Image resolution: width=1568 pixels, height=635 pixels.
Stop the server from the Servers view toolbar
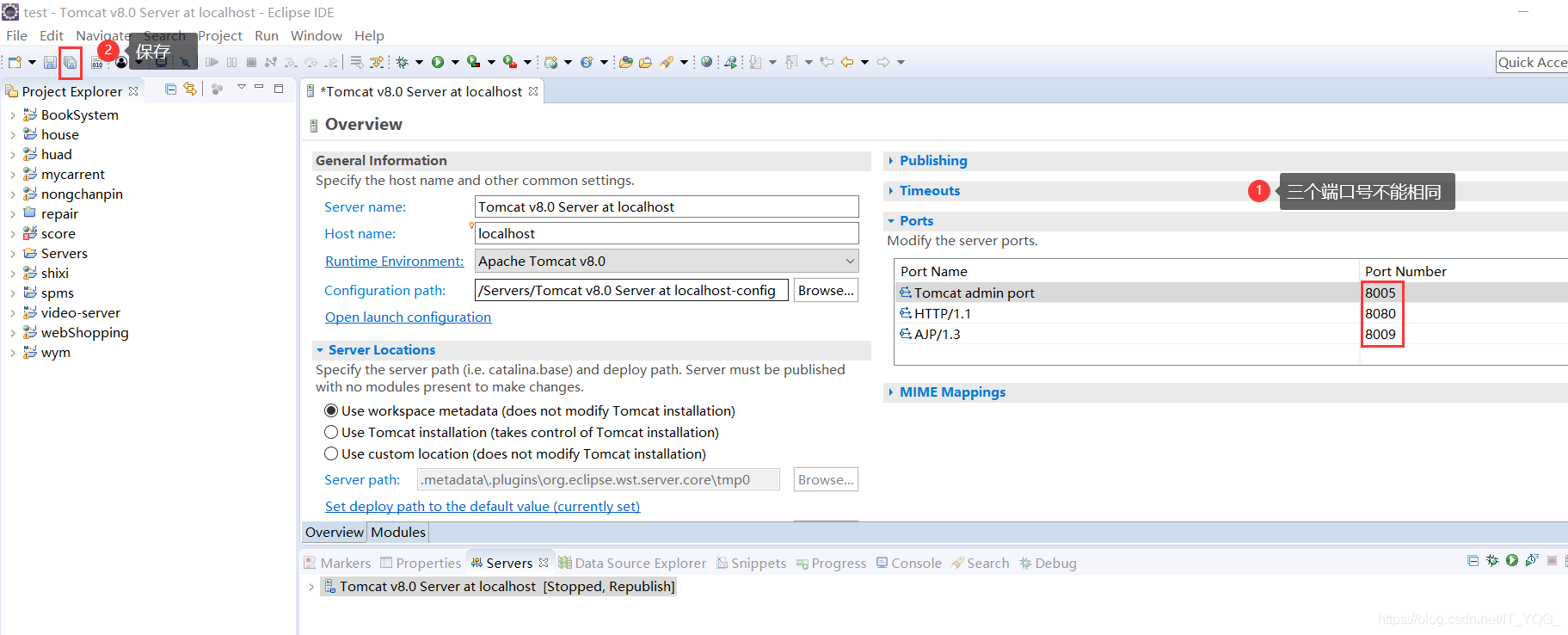[1552, 561]
